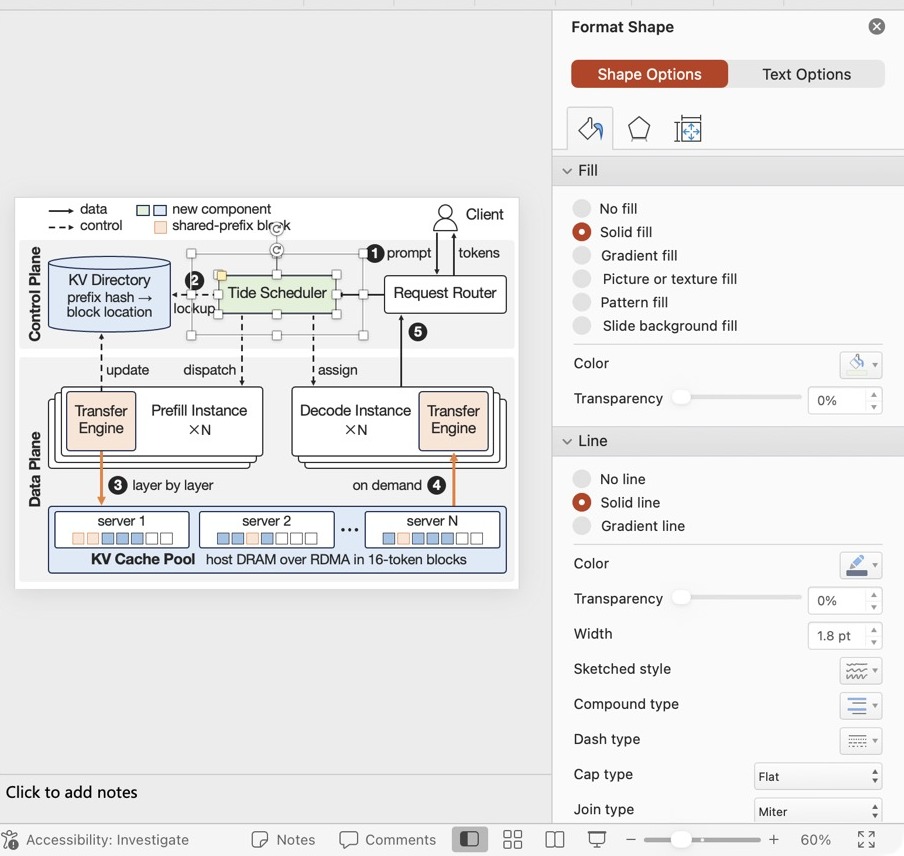This screenshot has height=856, width=904.
Task: Click the zoom in plus button
Action: point(774,839)
